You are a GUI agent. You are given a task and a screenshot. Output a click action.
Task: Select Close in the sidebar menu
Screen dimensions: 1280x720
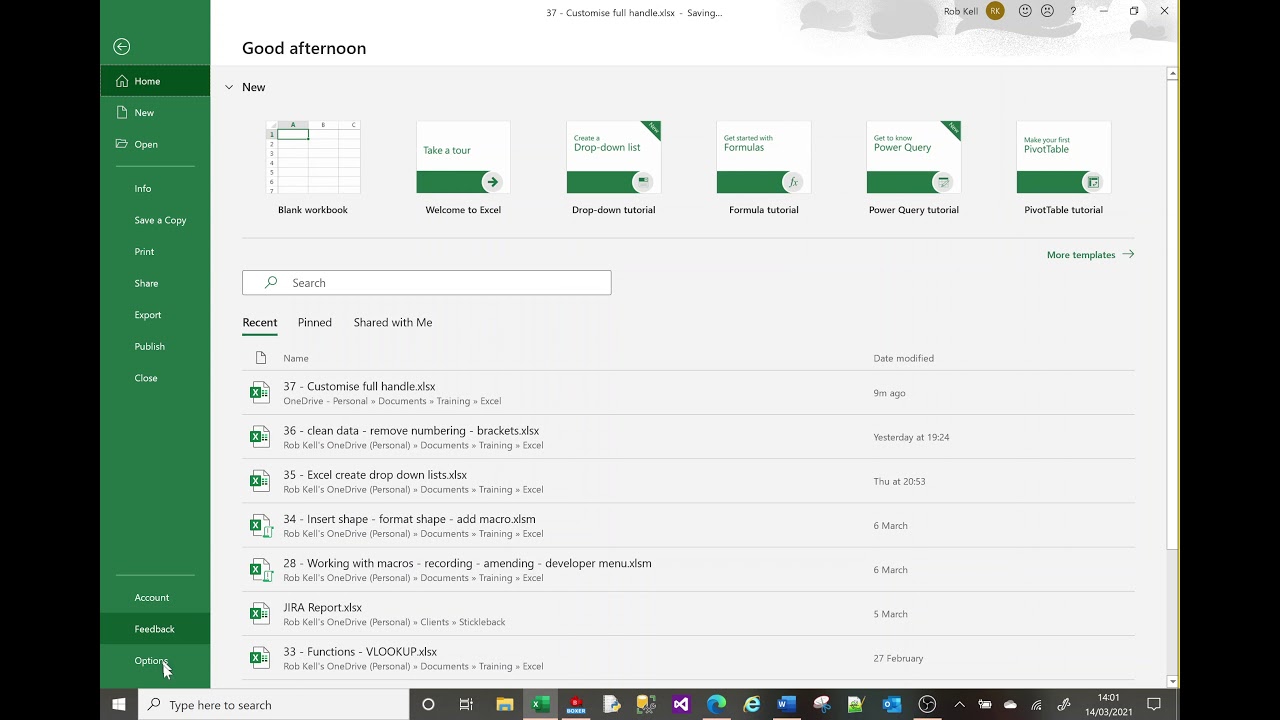155,378
